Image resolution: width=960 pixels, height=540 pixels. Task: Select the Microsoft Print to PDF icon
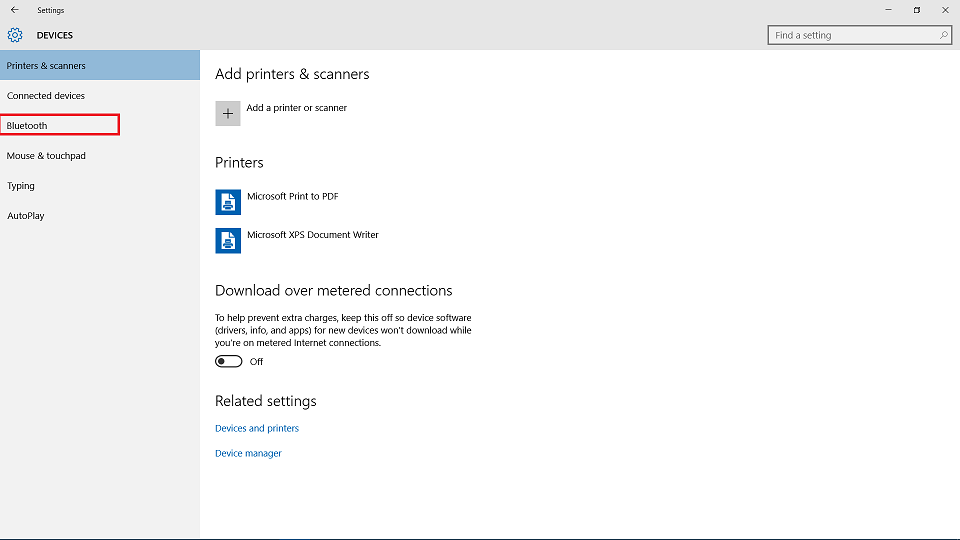(x=228, y=202)
